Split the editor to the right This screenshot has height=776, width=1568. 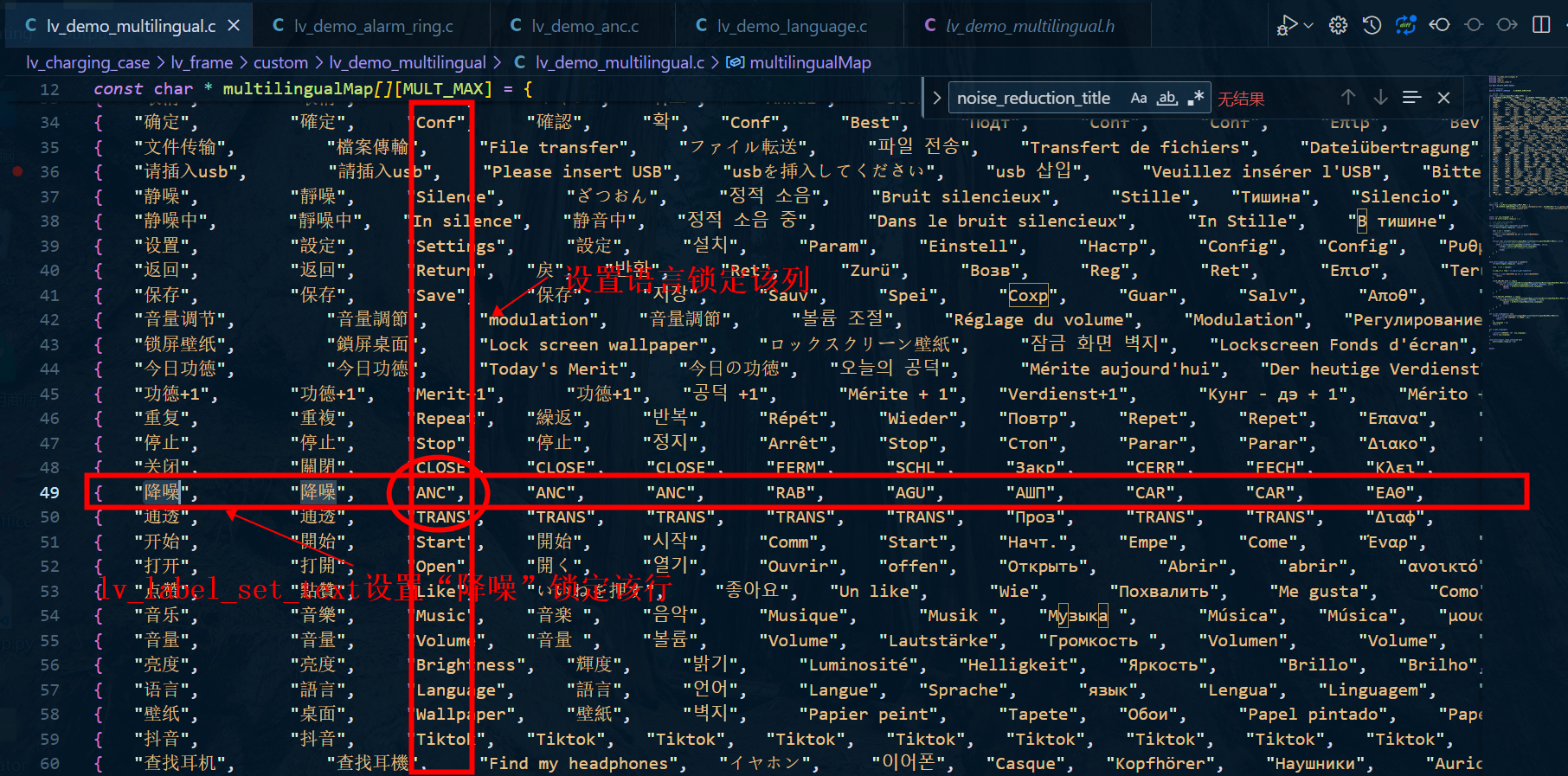click(1541, 25)
